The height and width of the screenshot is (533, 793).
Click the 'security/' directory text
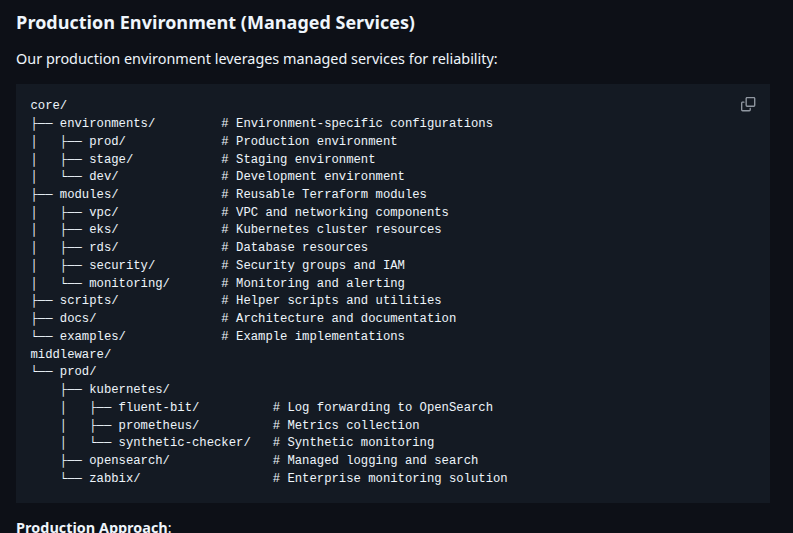click(x=122, y=265)
